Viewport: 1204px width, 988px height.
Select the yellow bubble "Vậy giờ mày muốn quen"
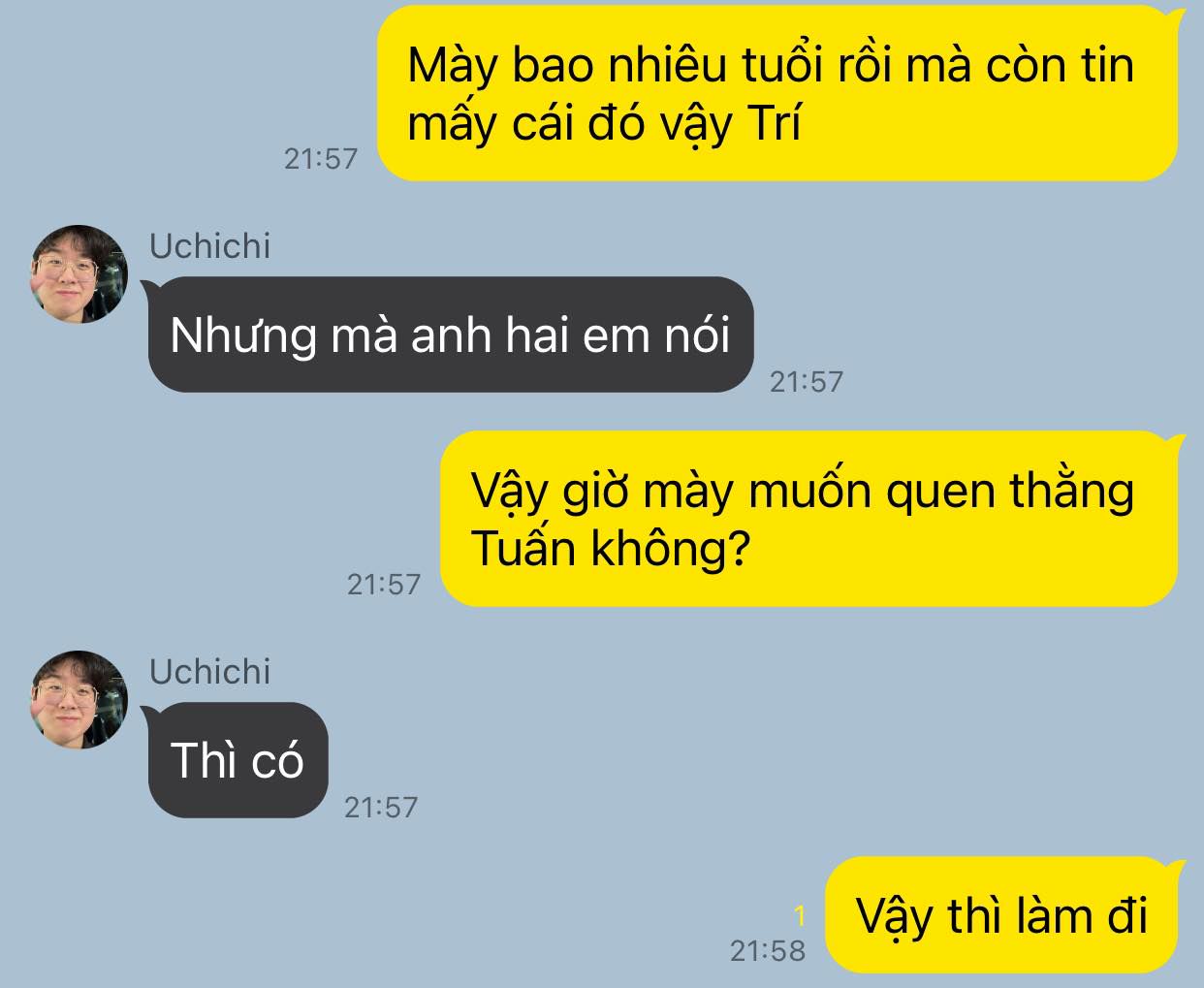(x=809, y=519)
